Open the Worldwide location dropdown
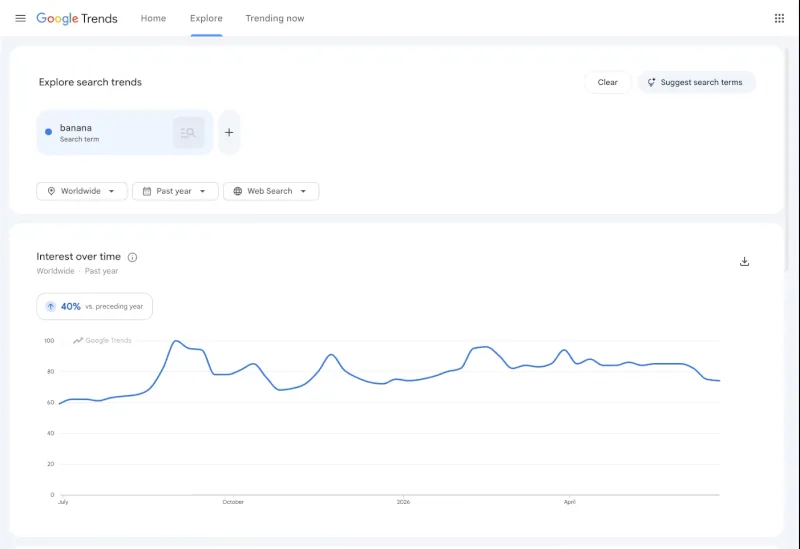The width and height of the screenshot is (800, 549). click(x=82, y=191)
